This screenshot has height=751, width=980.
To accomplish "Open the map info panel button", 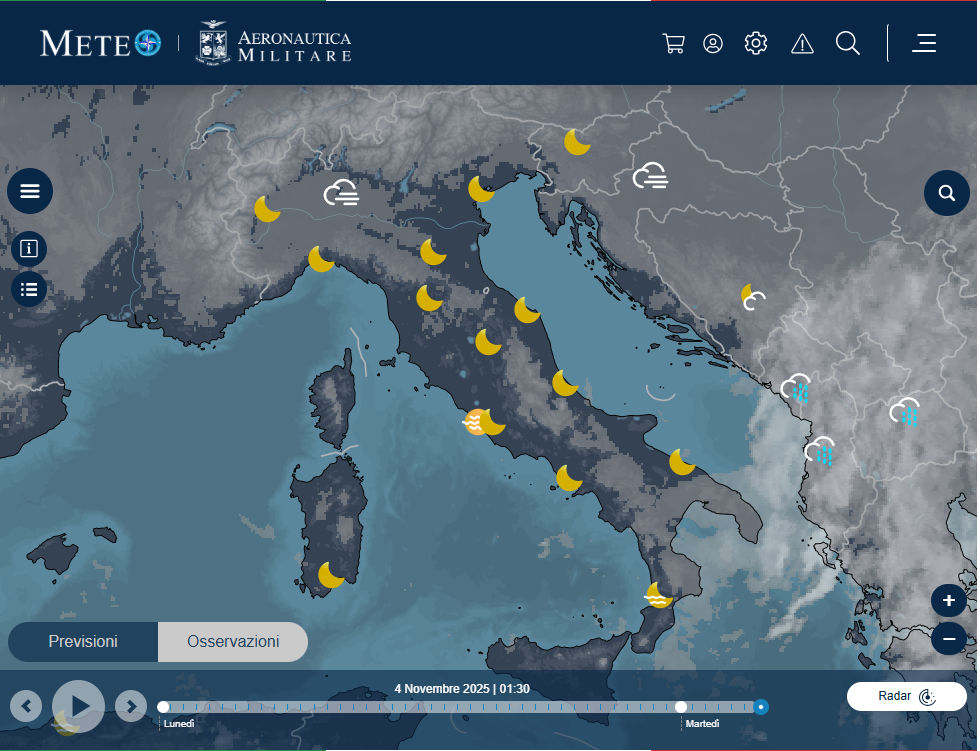I will [29, 248].
